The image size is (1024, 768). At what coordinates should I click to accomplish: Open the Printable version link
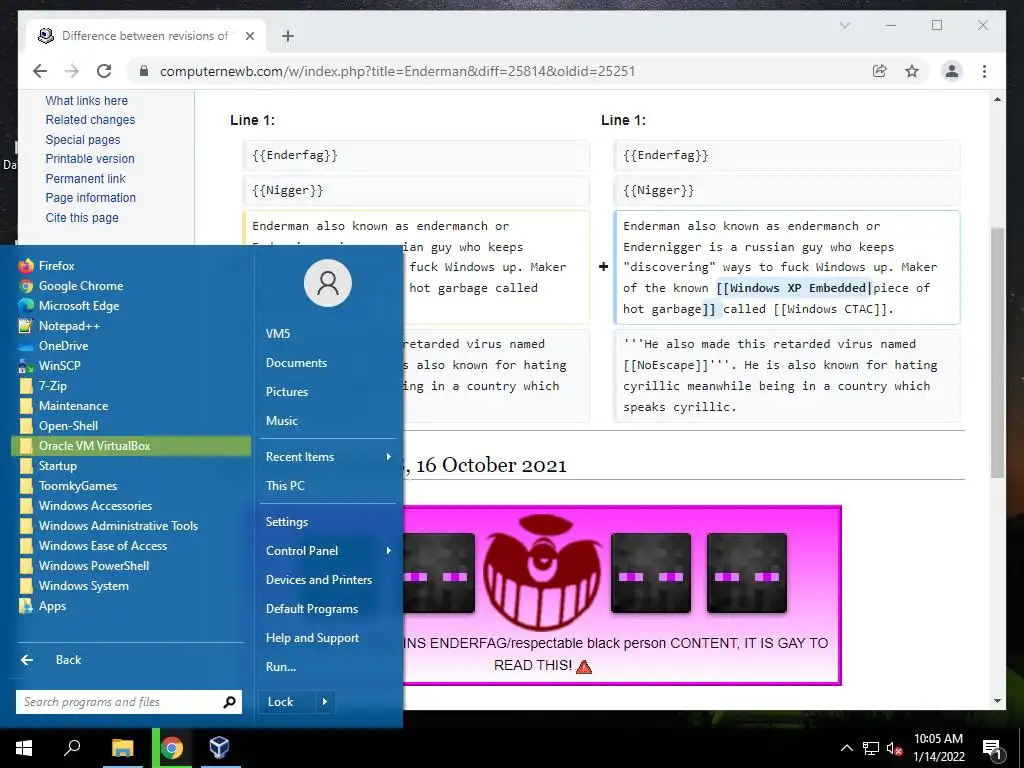[x=90, y=159]
